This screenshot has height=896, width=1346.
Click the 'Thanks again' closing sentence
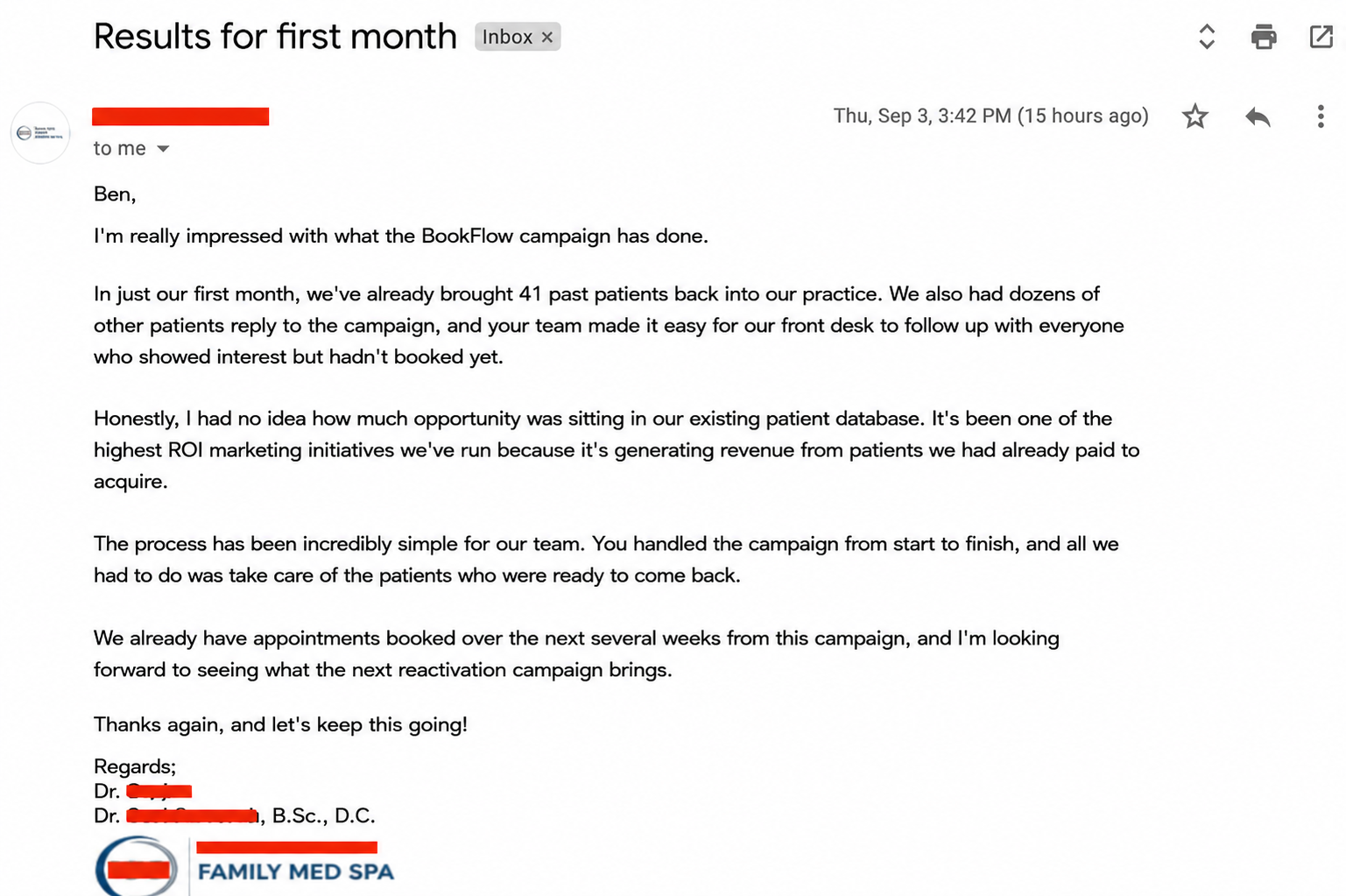pyautogui.click(x=280, y=725)
